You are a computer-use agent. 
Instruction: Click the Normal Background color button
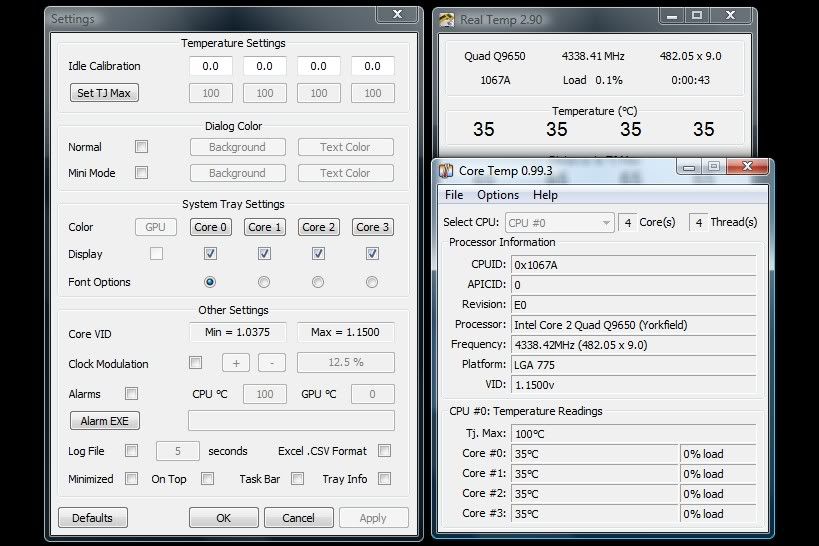click(x=238, y=147)
